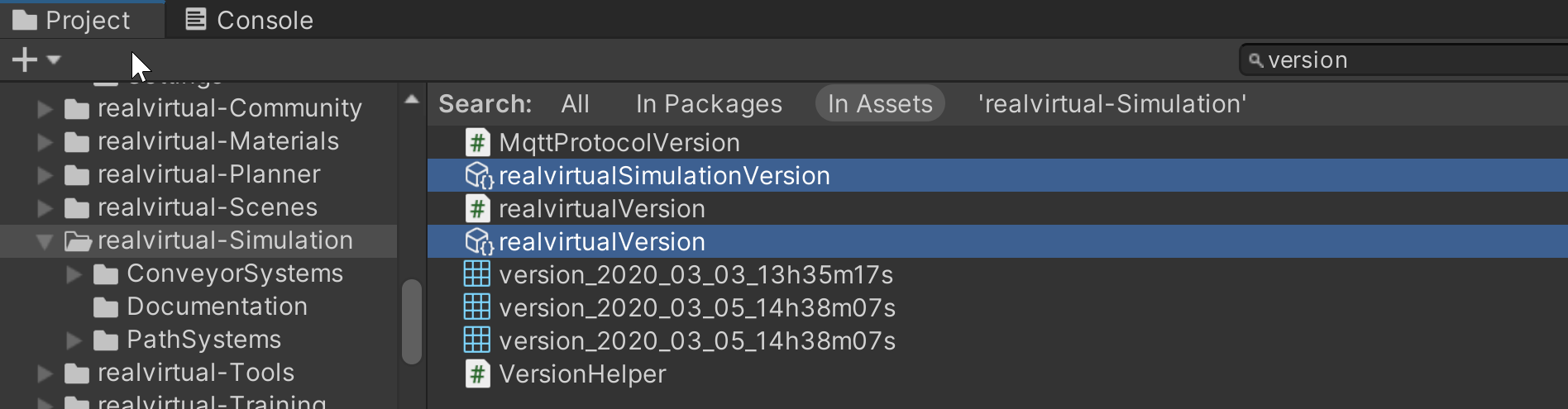Click the VersionHelper script icon
Viewport: 1568px width, 409px height.
click(477, 374)
